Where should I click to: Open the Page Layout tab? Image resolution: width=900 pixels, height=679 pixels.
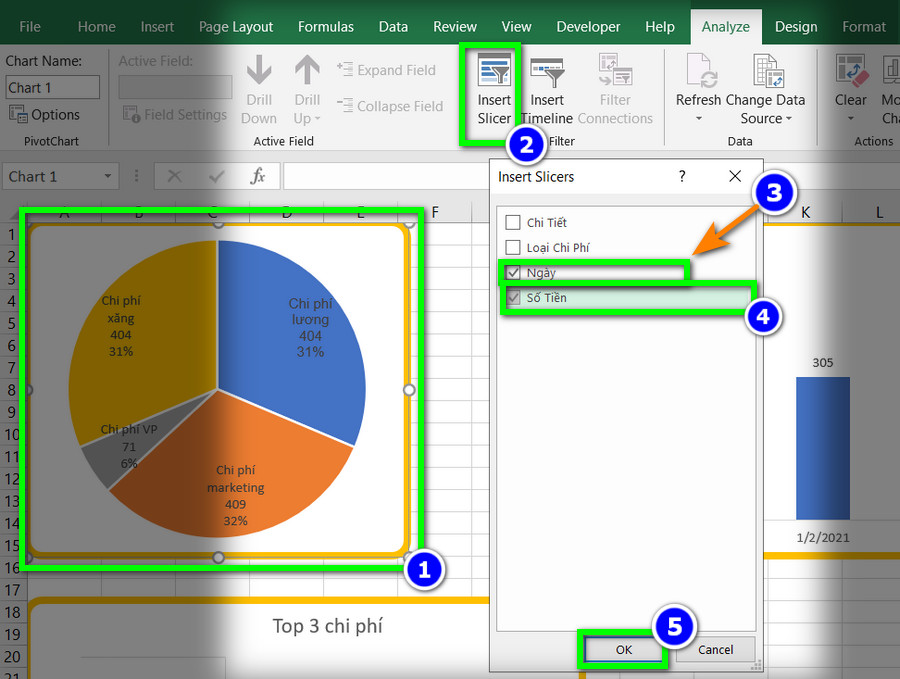click(236, 26)
